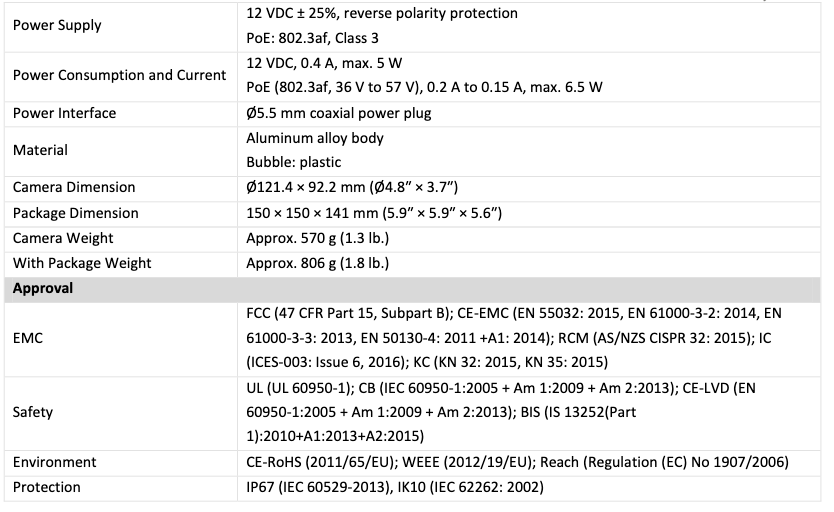Viewport: 834px width, 512px height.
Task: Click the With Package Weight label
Action: pyautogui.click(x=82, y=263)
